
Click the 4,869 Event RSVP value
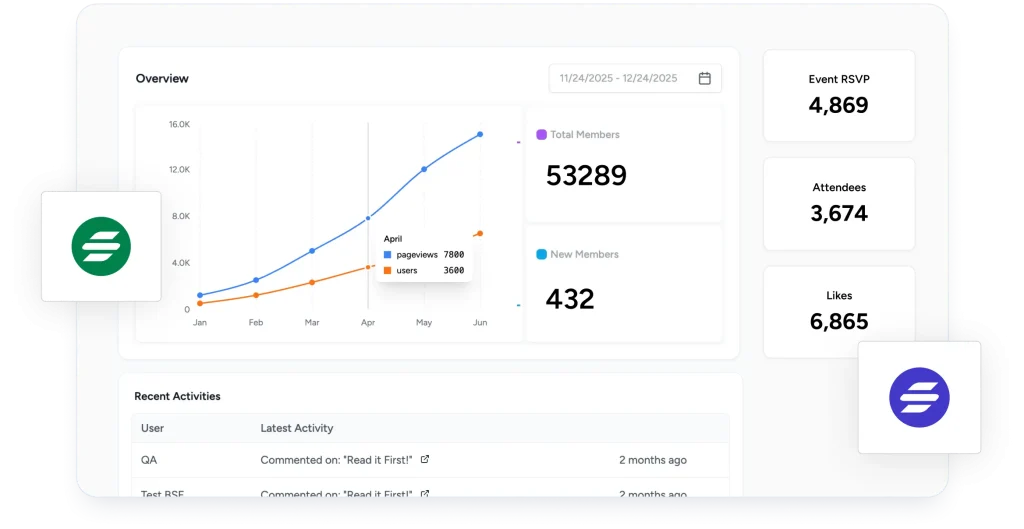(x=839, y=105)
